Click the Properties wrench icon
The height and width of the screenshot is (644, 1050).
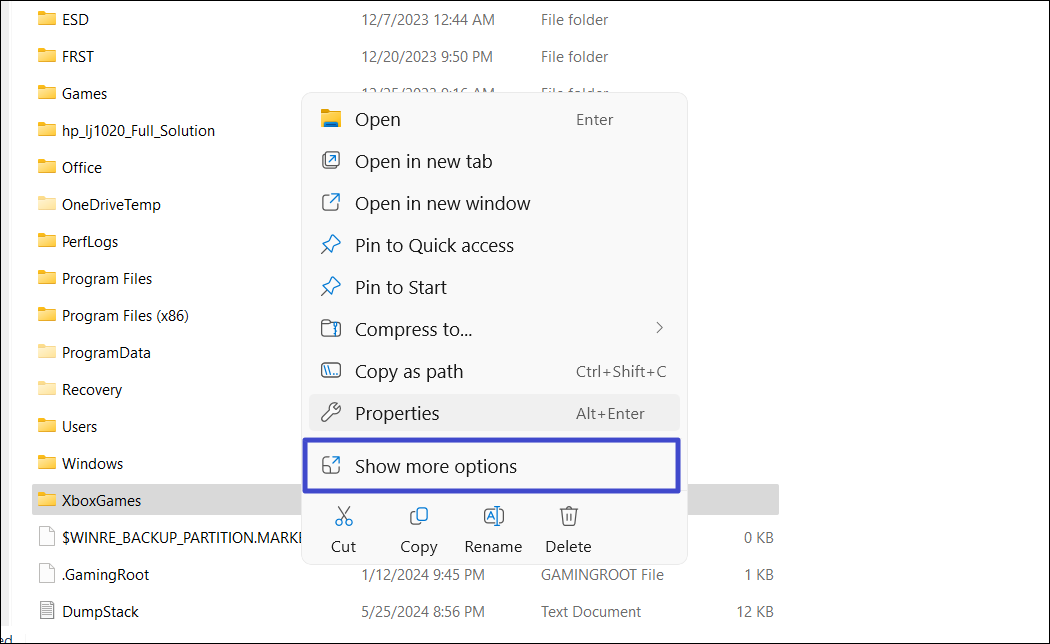click(331, 413)
